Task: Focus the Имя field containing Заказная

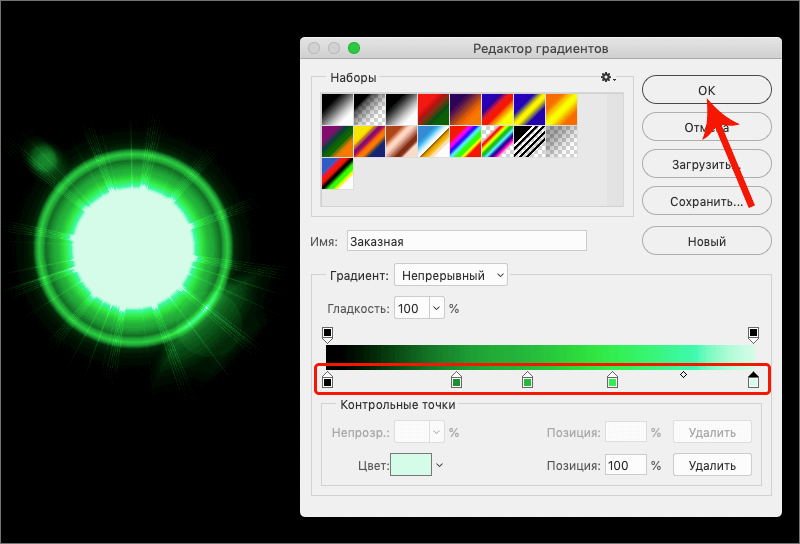Action: pyautogui.click(x=467, y=241)
